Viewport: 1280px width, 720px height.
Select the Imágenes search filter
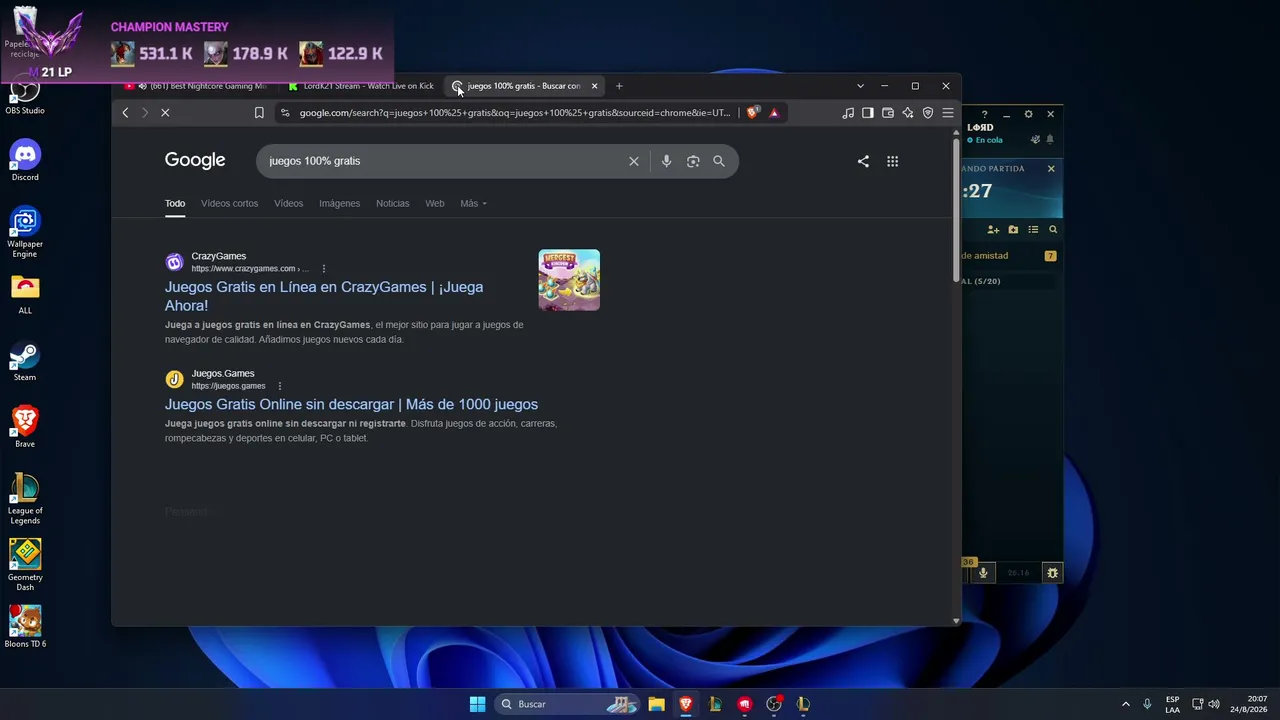[339, 204]
